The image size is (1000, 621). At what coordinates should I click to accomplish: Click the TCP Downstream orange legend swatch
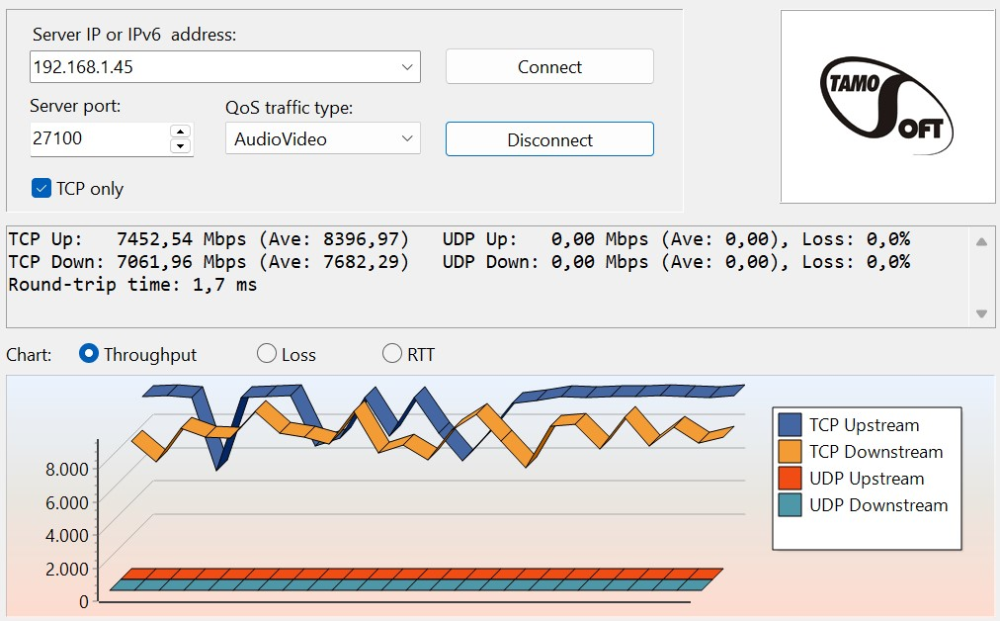pos(790,452)
